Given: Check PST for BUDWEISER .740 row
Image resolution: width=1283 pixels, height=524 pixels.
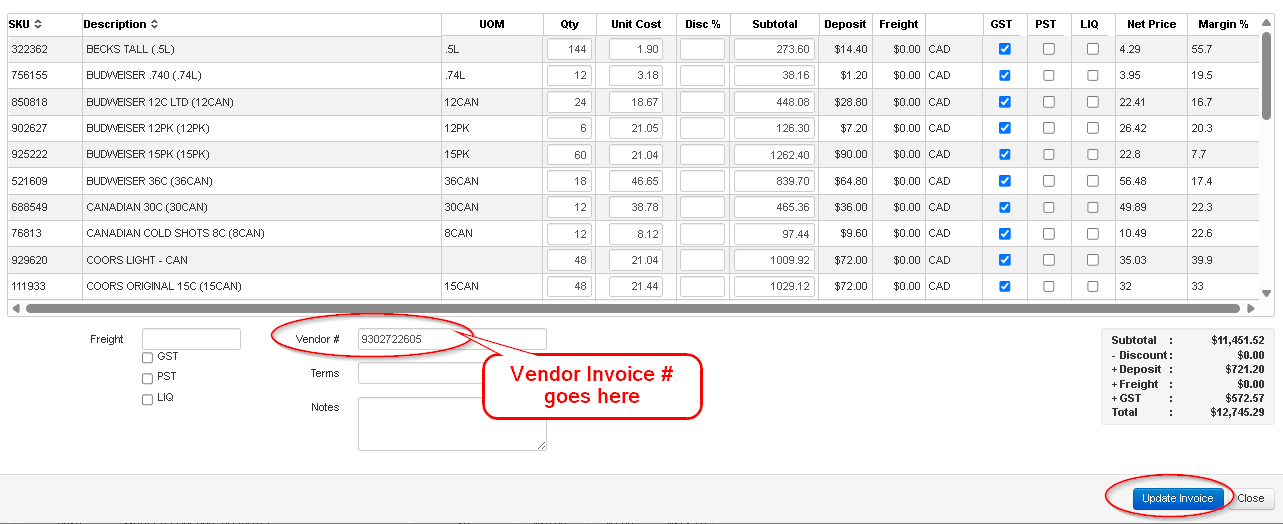Looking at the screenshot, I should tap(1048, 75).
